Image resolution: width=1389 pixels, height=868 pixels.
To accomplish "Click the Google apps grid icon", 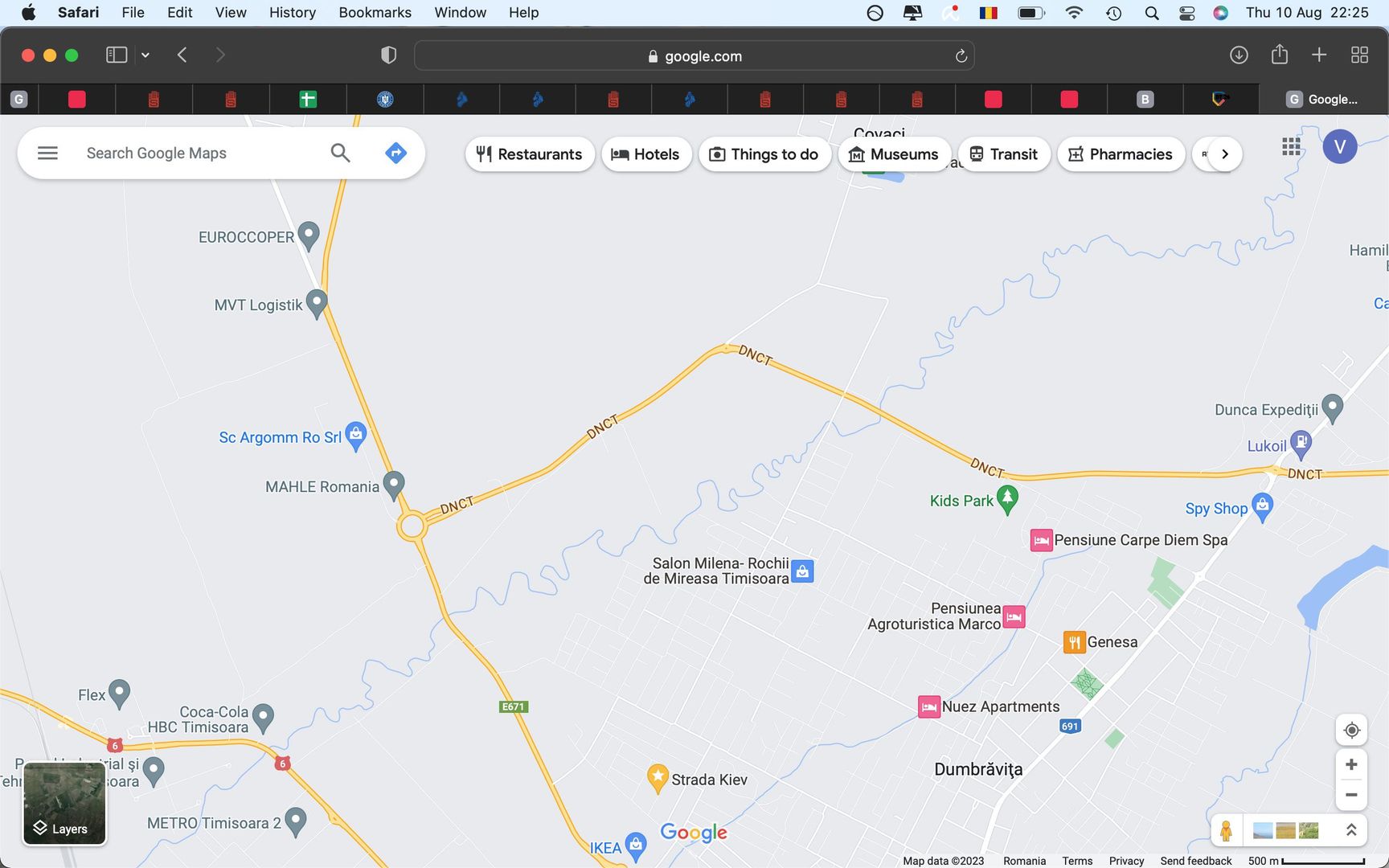I will tap(1291, 146).
